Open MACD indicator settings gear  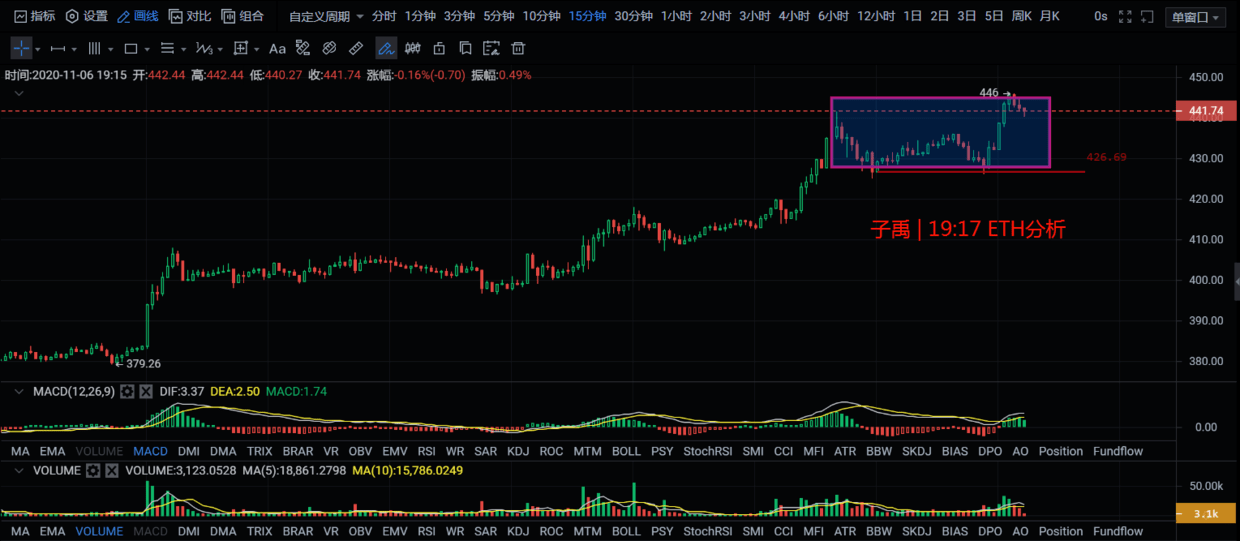click(x=127, y=392)
